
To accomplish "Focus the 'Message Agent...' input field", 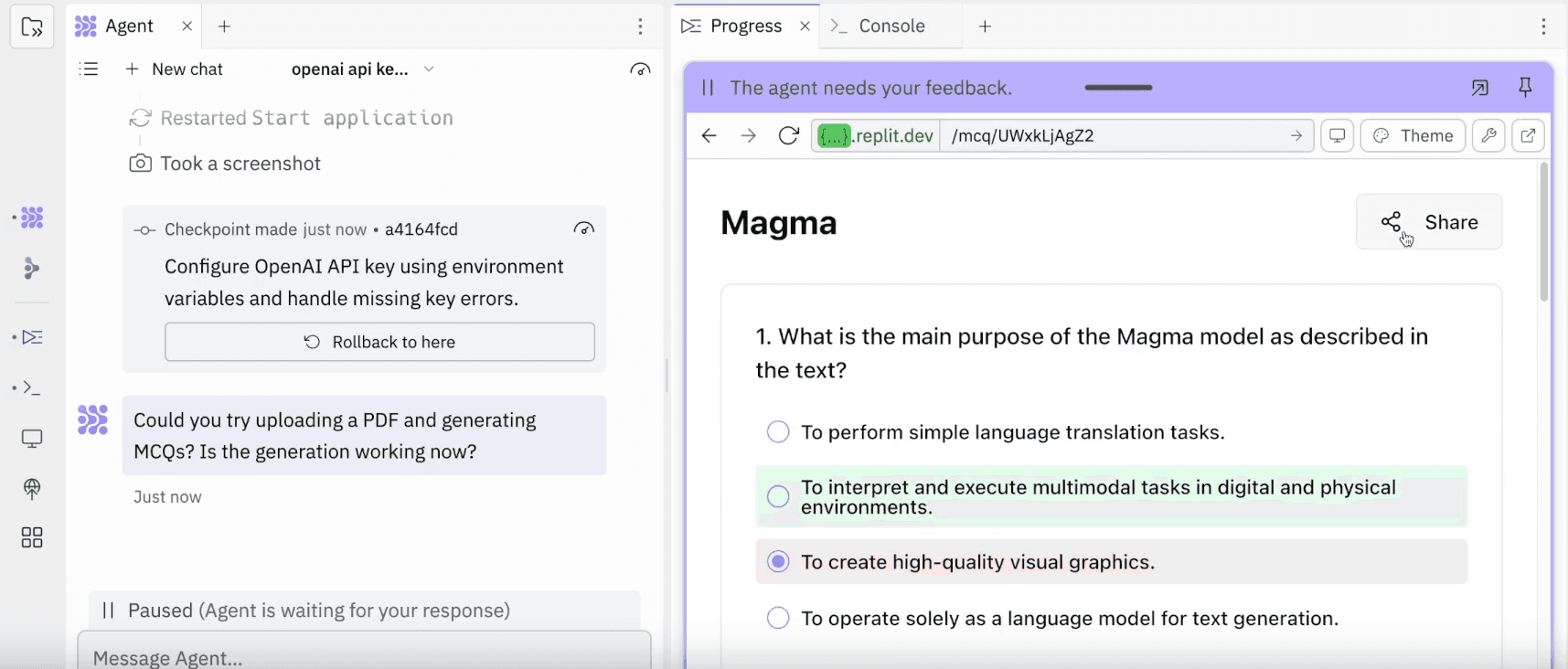I will pos(364,656).
